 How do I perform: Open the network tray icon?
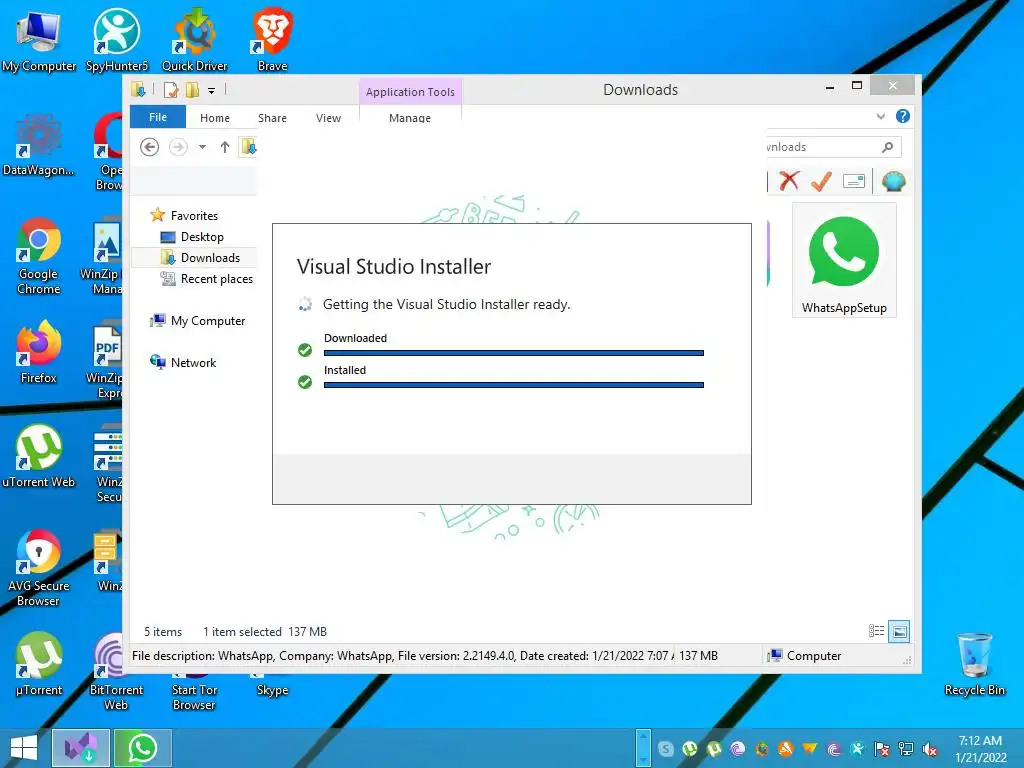[906, 749]
